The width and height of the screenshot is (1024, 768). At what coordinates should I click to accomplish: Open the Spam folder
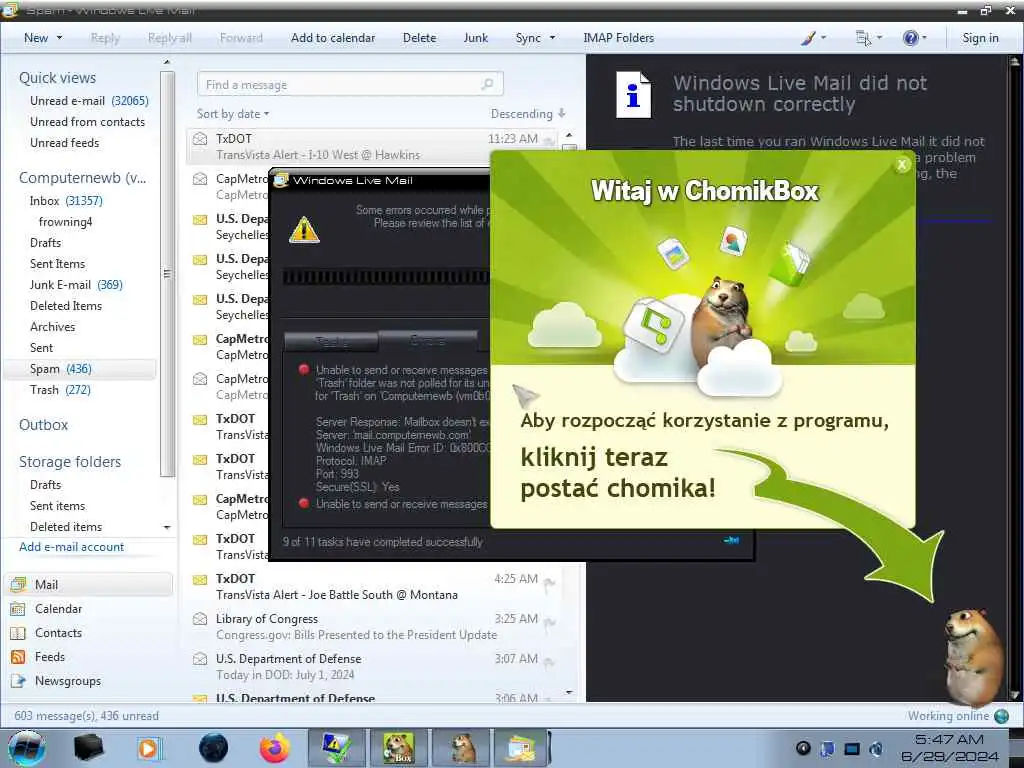coord(80,368)
